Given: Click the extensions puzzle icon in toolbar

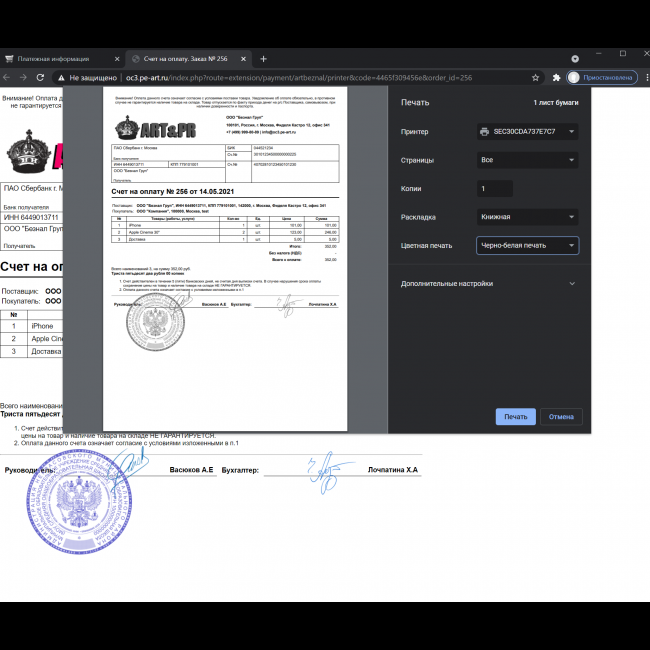Looking at the screenshot, I should click(556, 77).
